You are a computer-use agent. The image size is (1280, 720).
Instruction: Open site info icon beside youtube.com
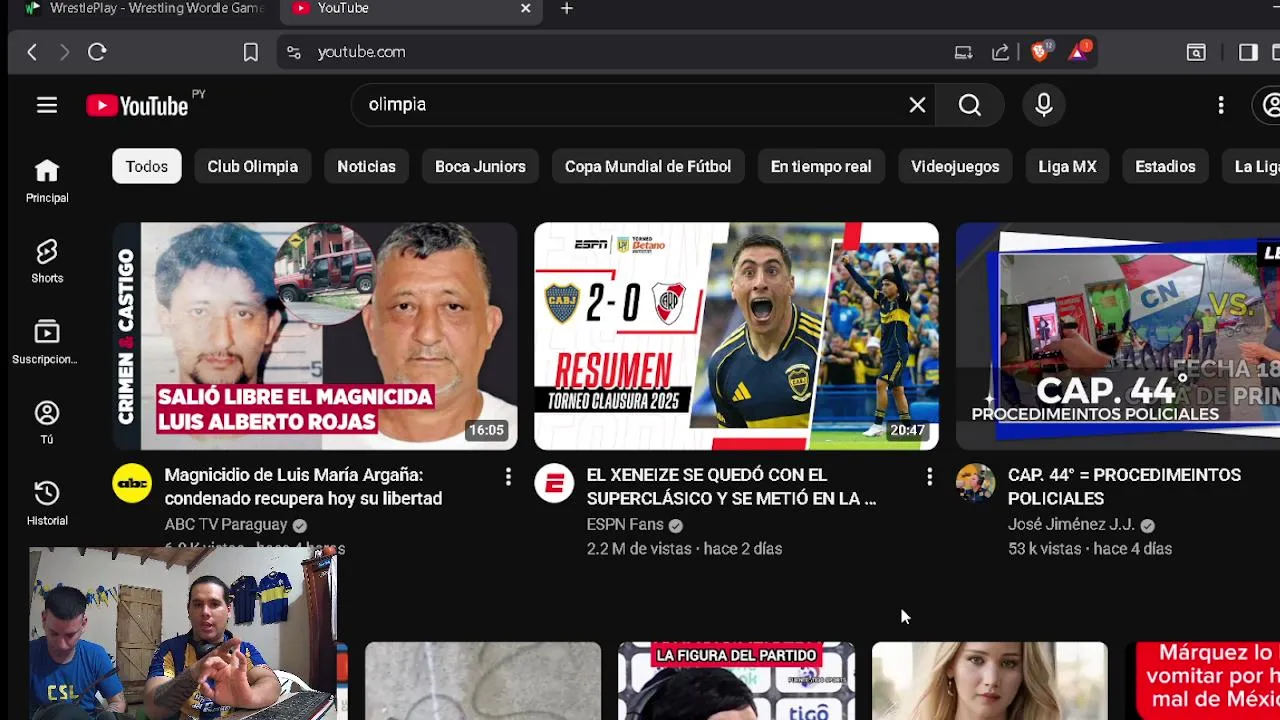293,52
